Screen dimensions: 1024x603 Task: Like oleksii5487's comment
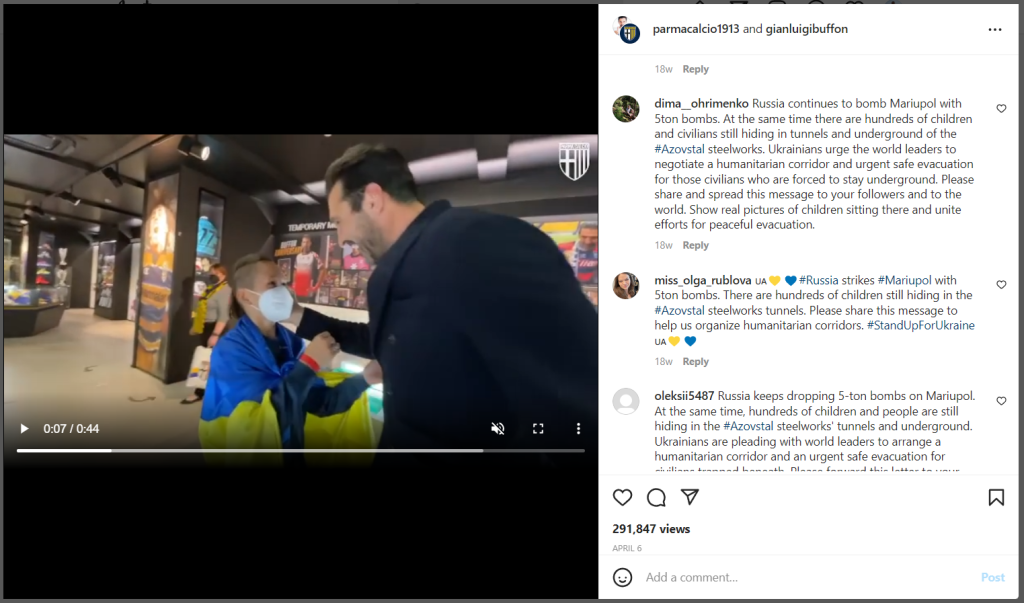pyautogui.click(x=1001, y=400)
